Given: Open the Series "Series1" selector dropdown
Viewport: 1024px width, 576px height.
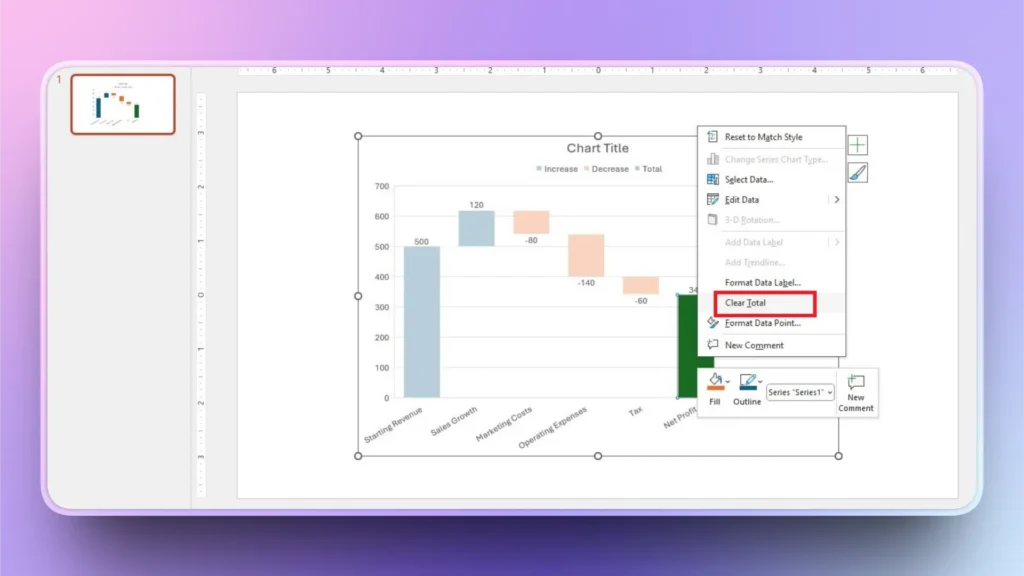Looking at the screenshot, I should coord(830,392).
